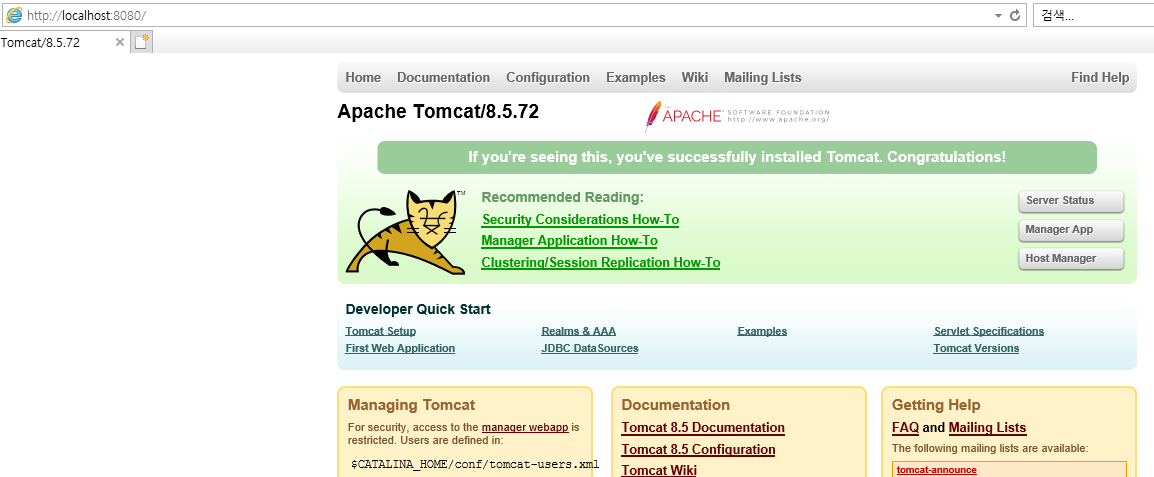Viewport: 1154px width, 477px height.
Task: Open Tomcat Versions link
Action: (x=976, y=348)
